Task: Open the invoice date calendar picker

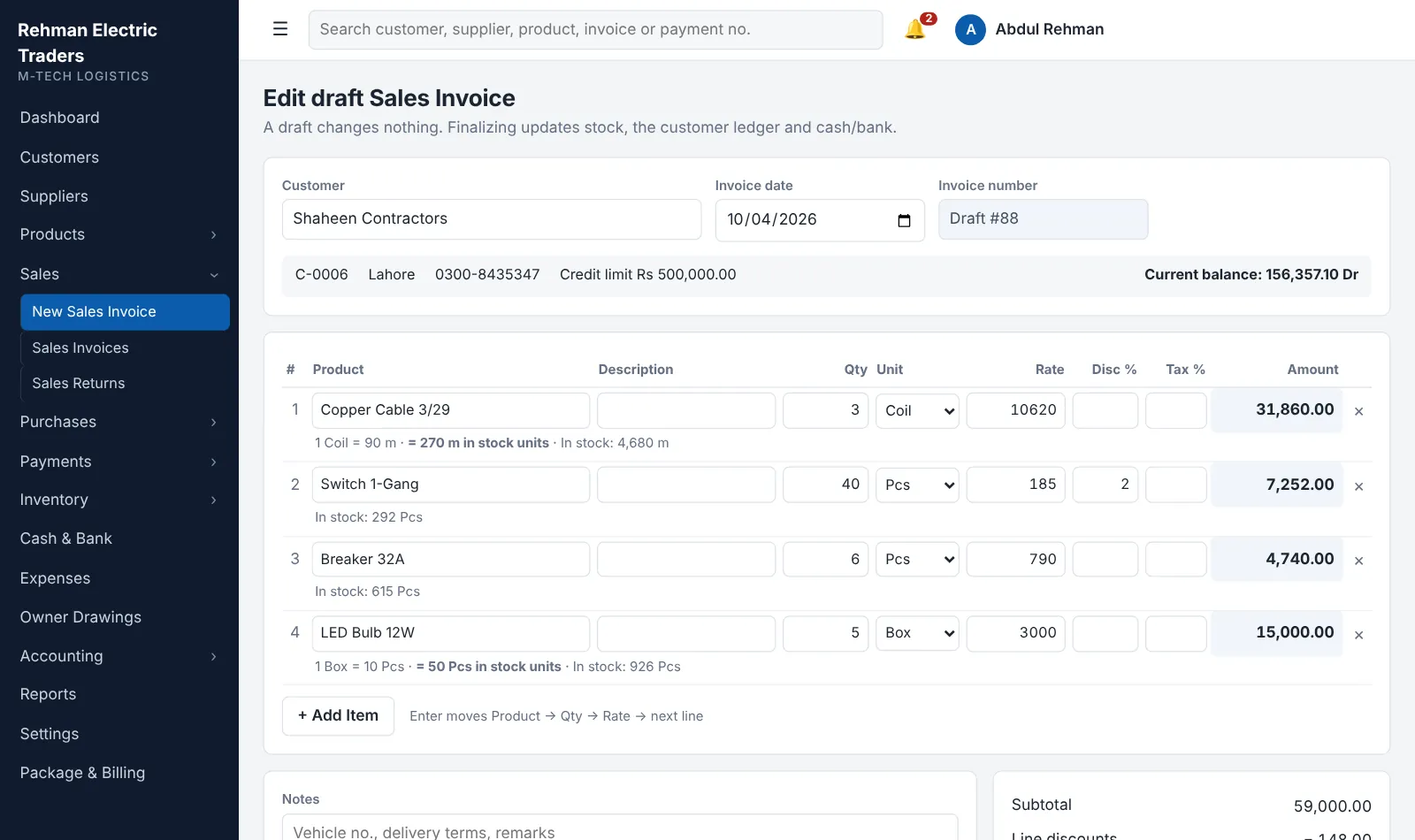Action: click(x=904, y=220)
